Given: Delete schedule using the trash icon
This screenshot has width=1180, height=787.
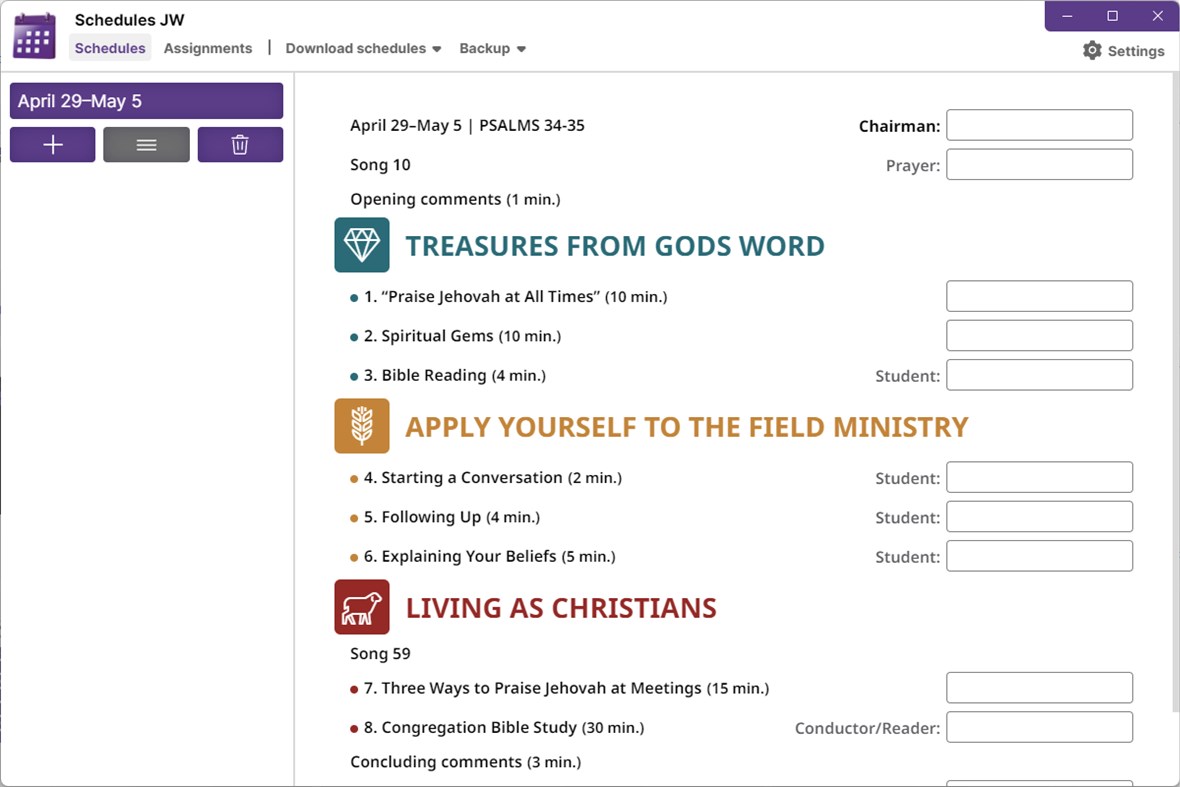Looking at the screenshot, I should [240, 145].
